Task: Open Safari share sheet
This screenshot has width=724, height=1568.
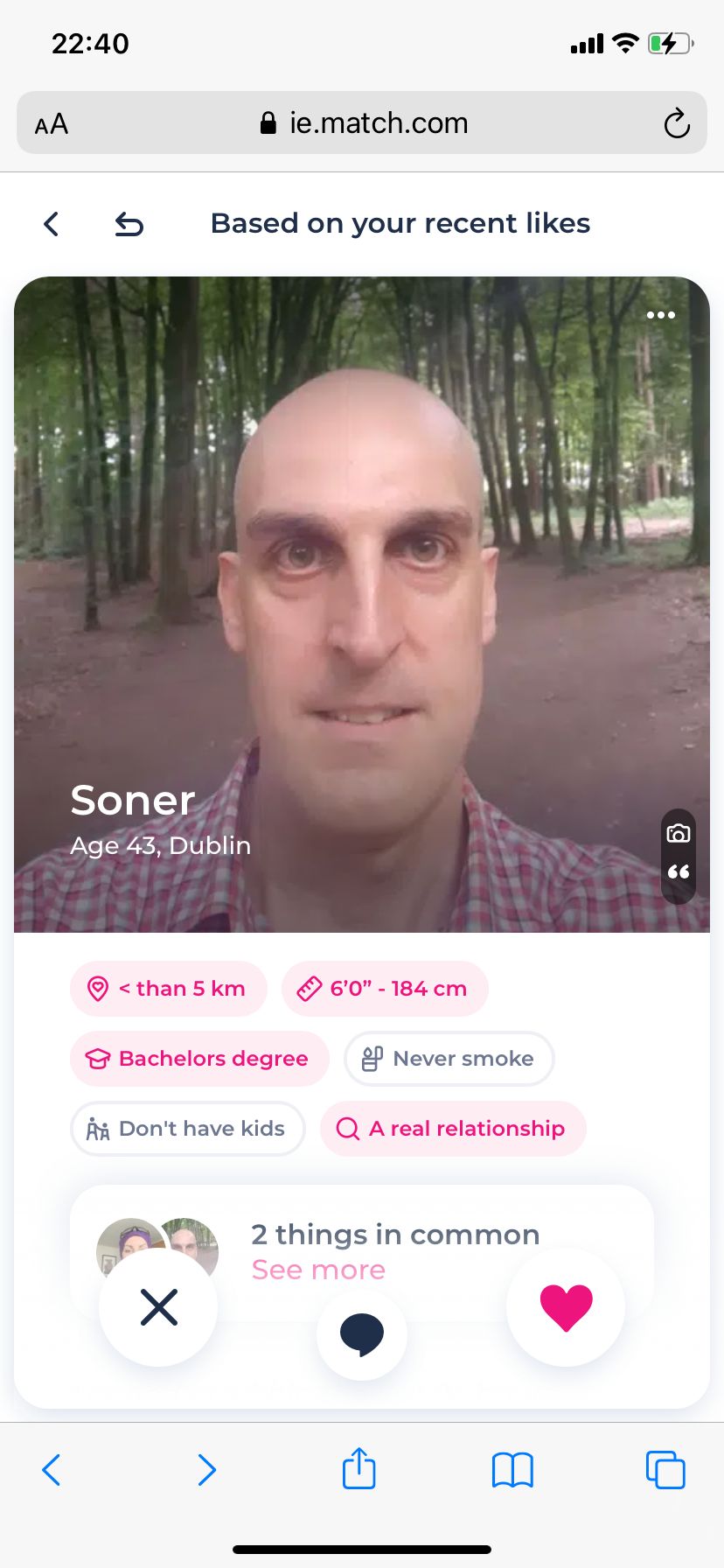Action: pos(359,1468)
